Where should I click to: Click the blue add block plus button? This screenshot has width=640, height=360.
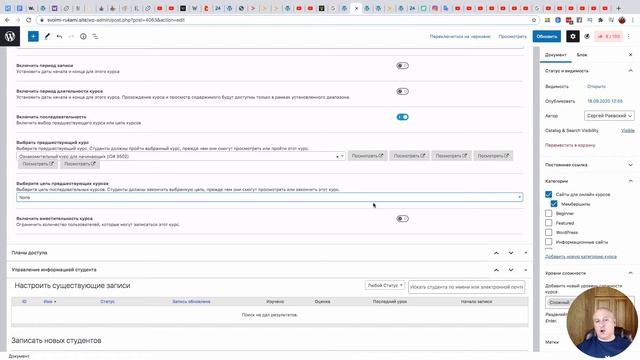33,36
